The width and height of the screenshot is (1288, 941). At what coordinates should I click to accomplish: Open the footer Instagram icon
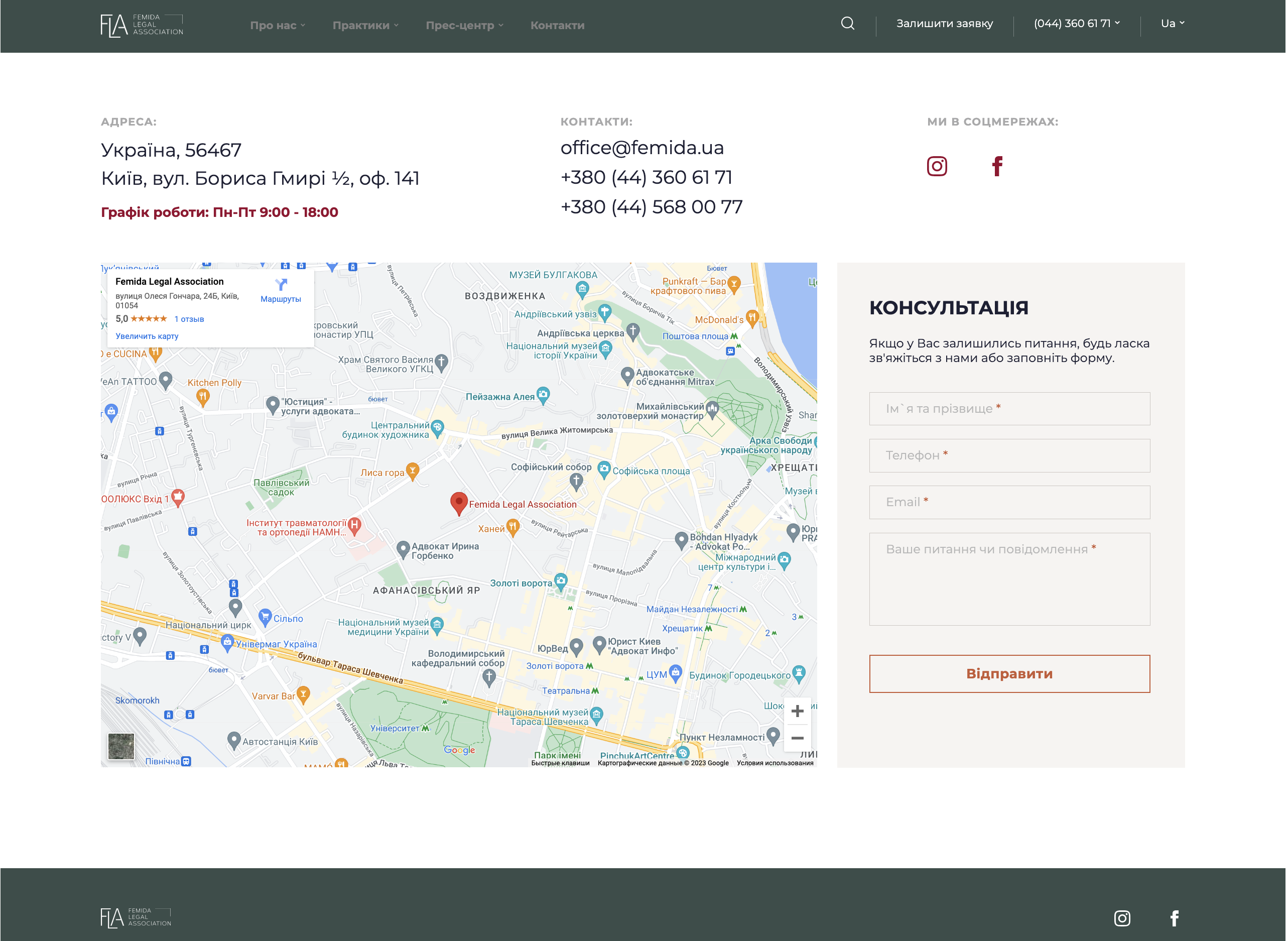pos(1123,919)
